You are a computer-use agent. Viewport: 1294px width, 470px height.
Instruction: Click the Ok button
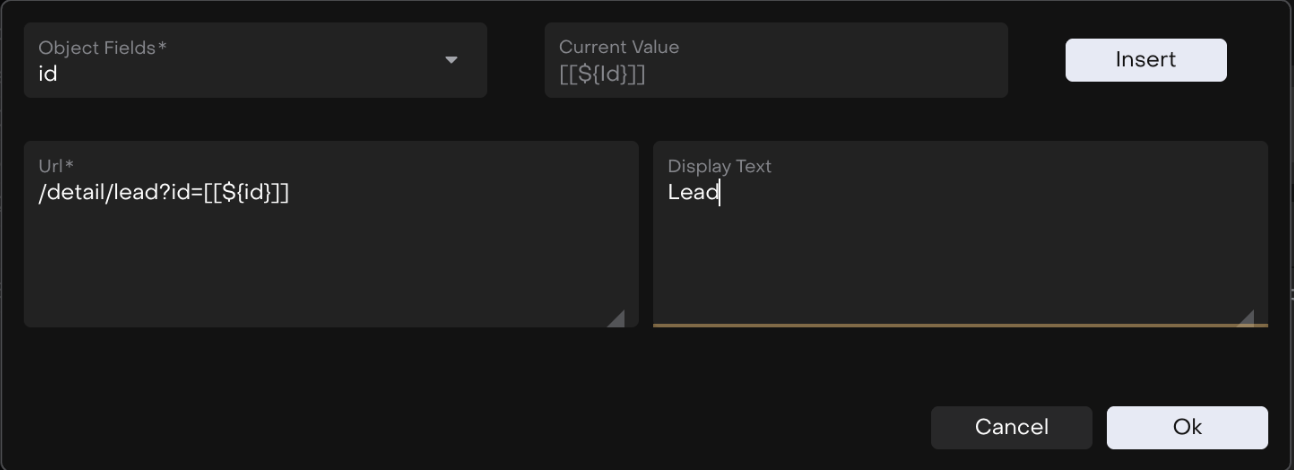pos(1187,427)
